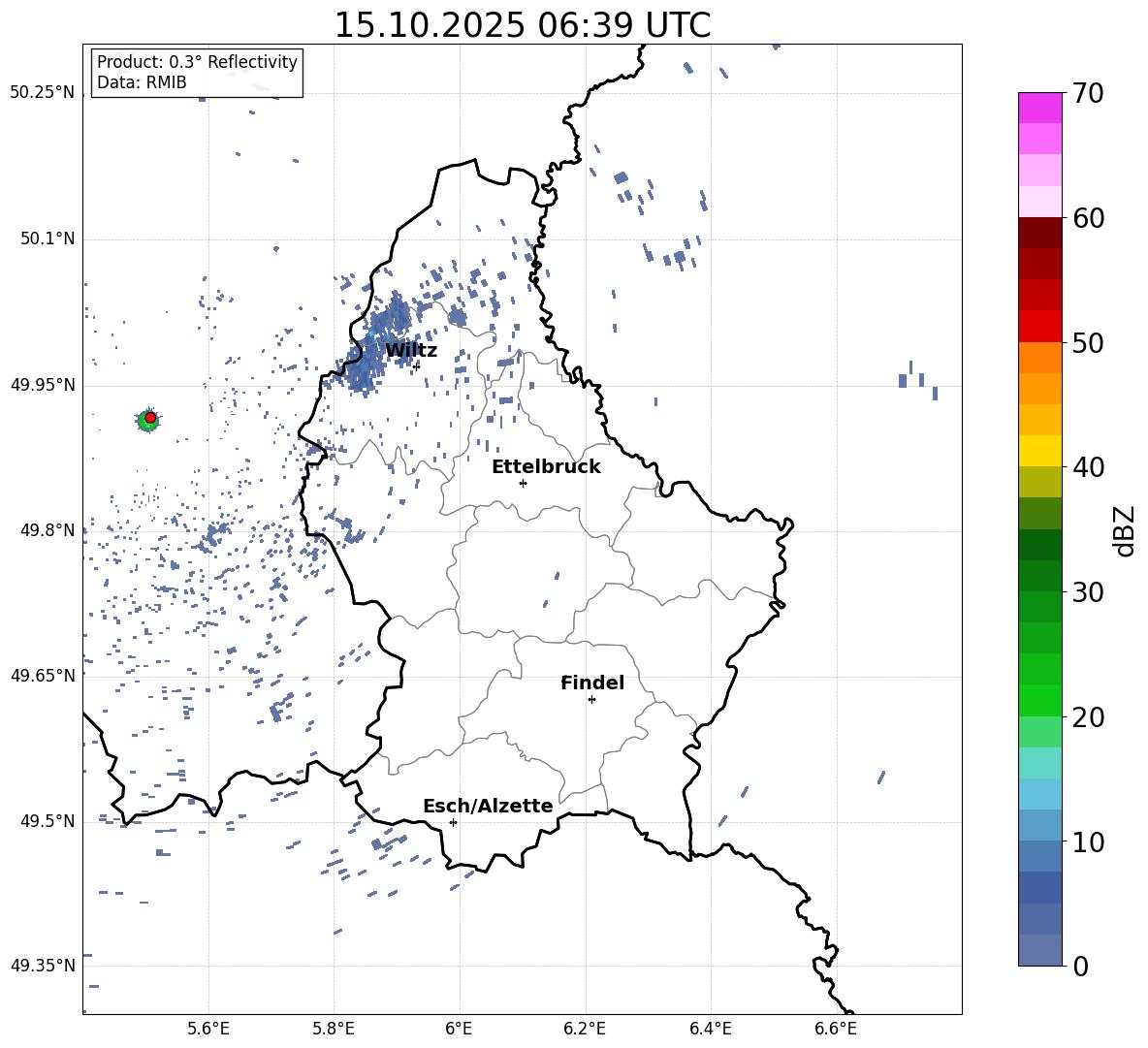
Task: Pick the olive colorbar segment below 40
Action: (x=1040, y=482)
